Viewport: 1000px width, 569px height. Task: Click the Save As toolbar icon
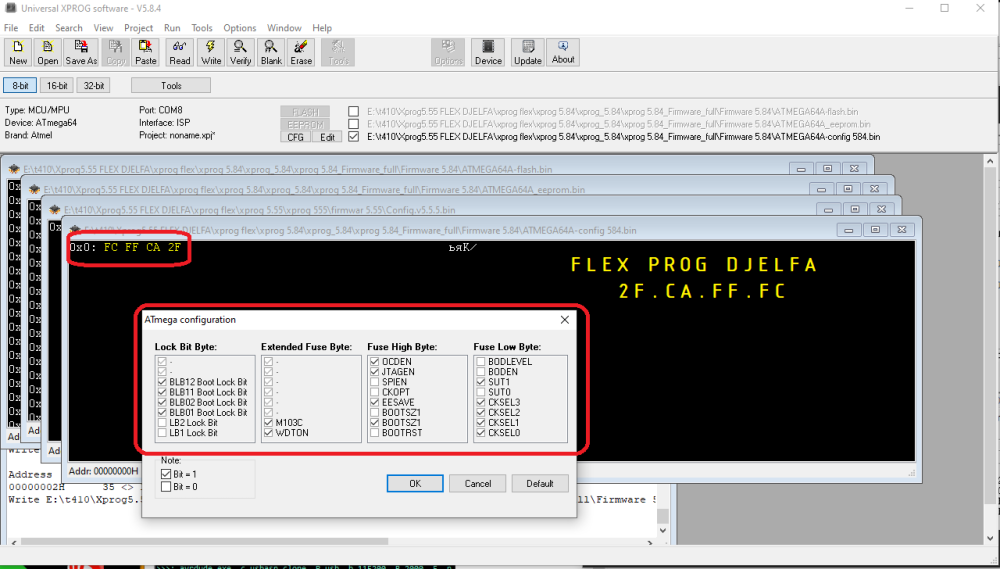tap(81, 52)
